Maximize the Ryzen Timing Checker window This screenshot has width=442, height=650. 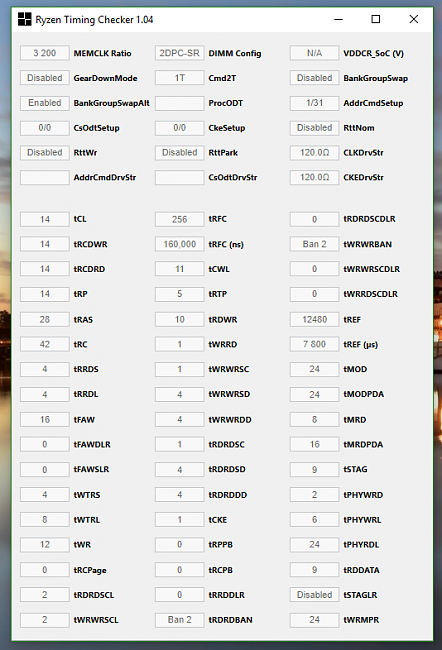coord(376,19)
